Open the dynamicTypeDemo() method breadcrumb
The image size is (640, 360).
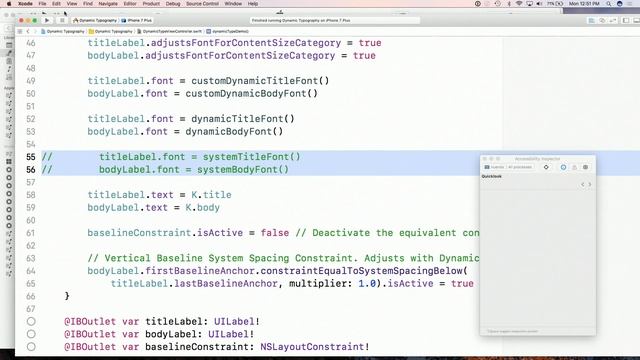228,31
